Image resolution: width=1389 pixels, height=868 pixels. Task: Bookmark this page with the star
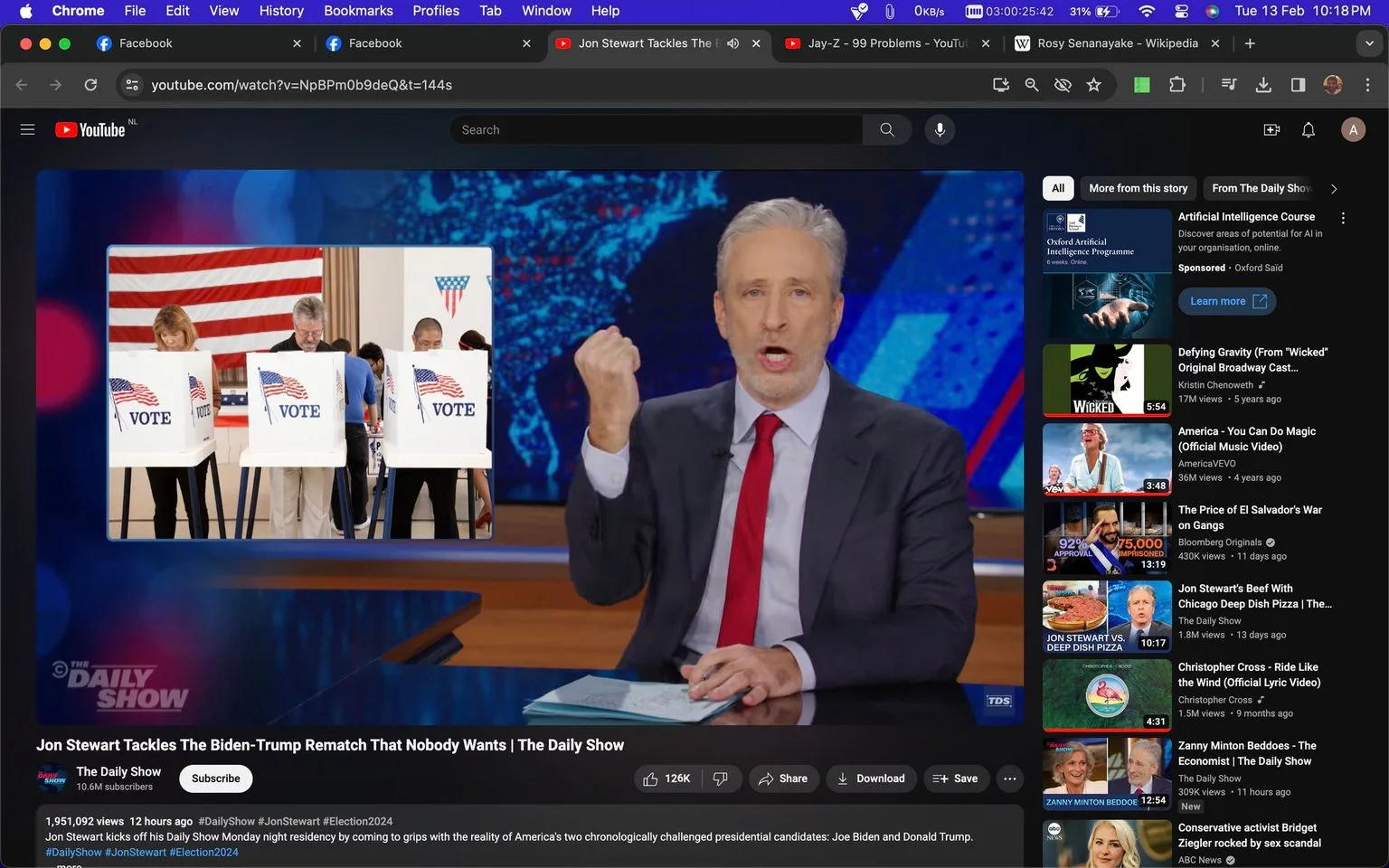tap(1094, 84)
